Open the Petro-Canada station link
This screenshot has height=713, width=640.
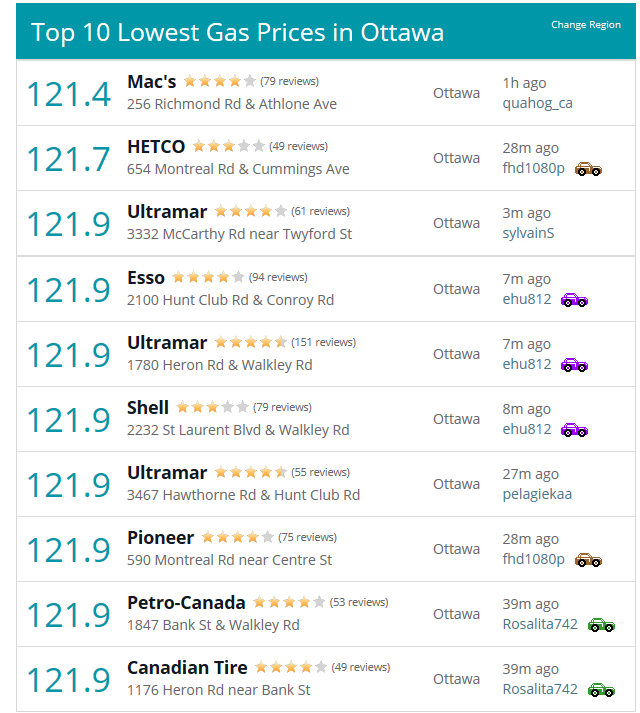186,603
